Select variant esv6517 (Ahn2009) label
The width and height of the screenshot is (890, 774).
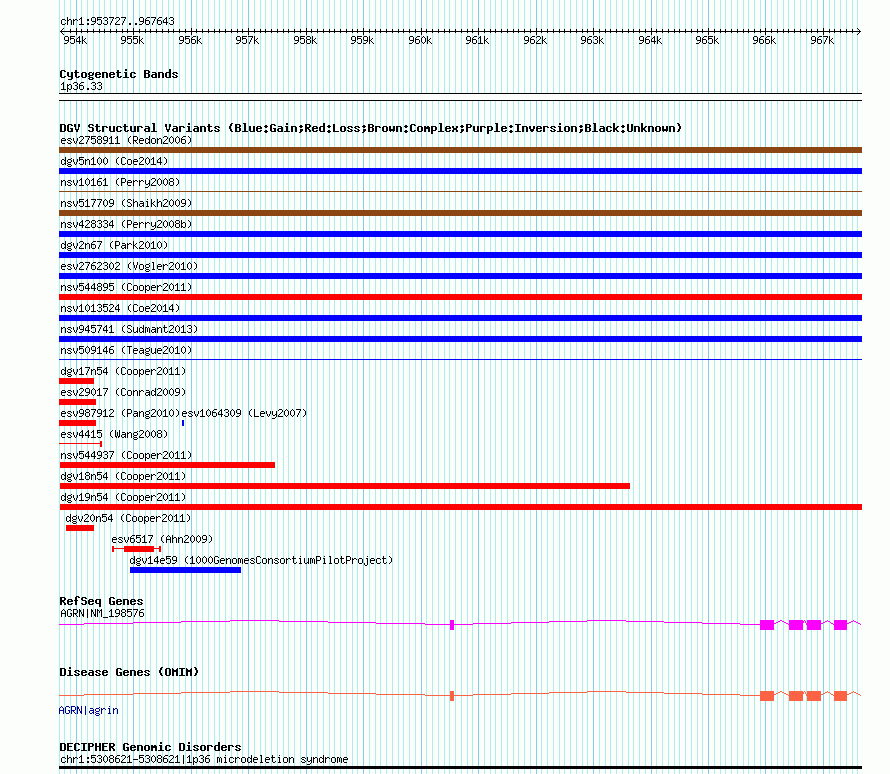[162, 539]
